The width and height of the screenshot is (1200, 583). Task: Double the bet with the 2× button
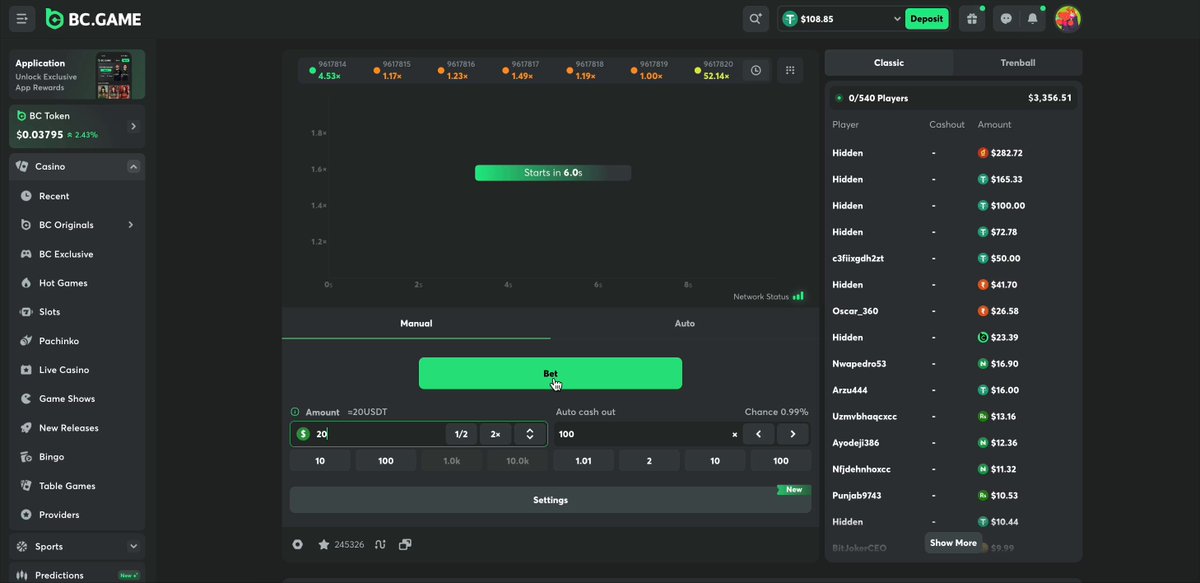495,434
